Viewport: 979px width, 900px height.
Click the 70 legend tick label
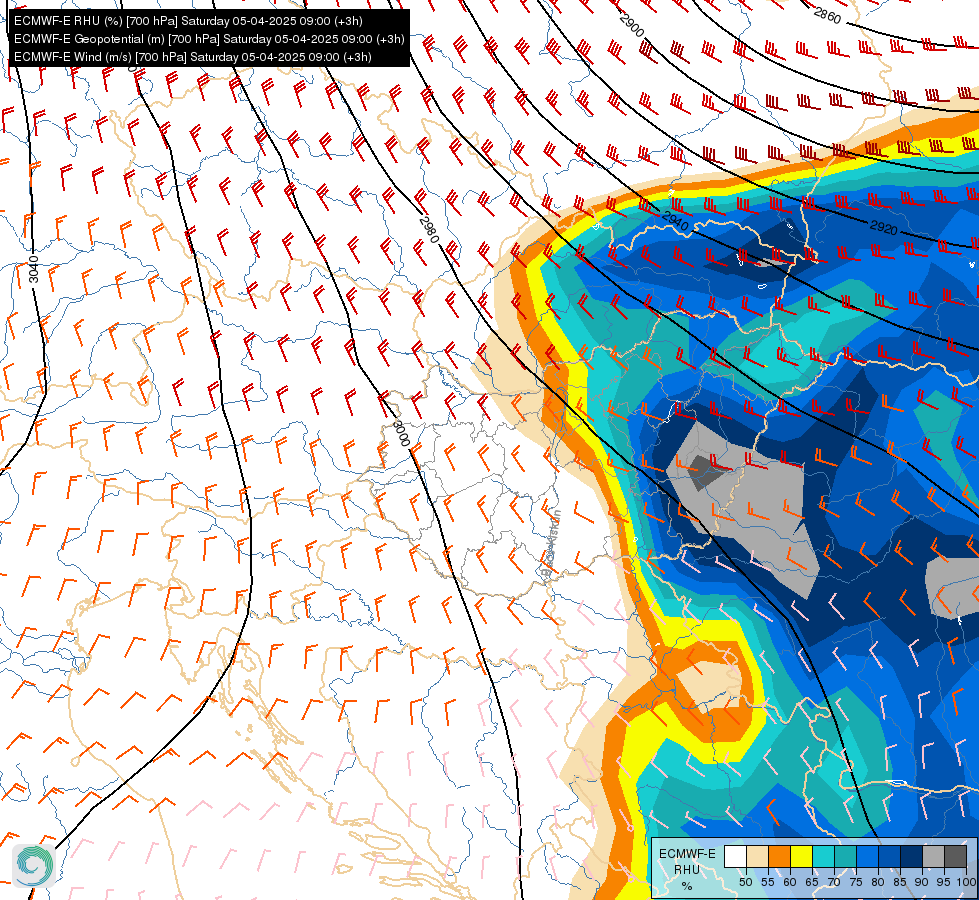click(834, 882)
